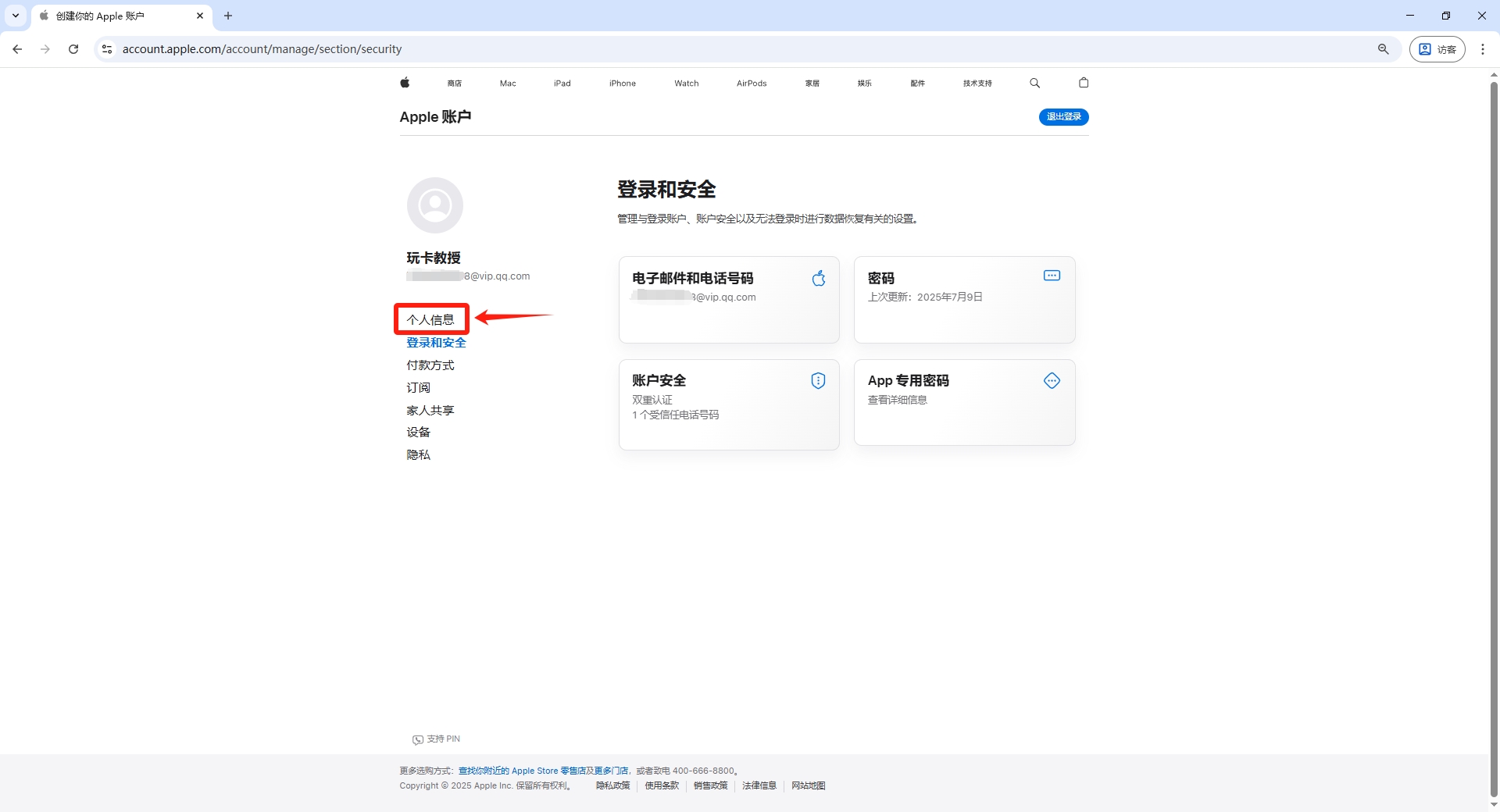The image size is (1500, 812).
Task: Click the user avatar placeholder image
Action: coord(435,205)
